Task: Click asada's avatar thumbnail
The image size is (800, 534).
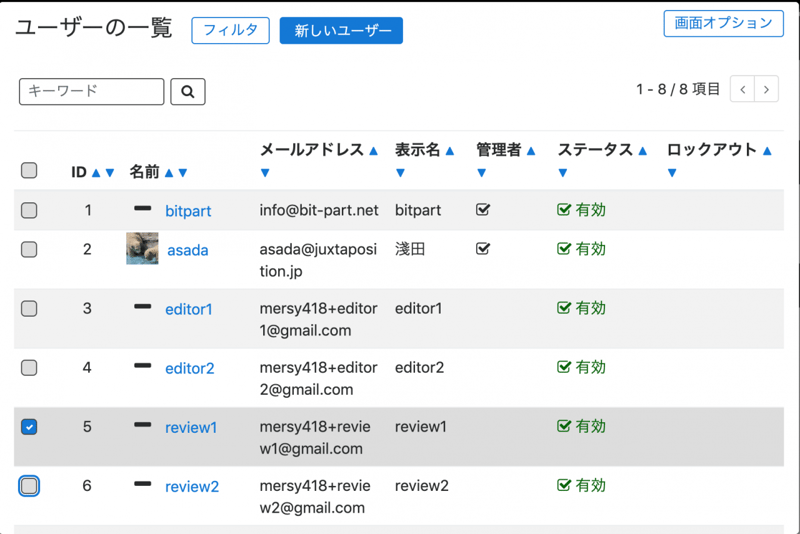Action: [x=142, y=249]
